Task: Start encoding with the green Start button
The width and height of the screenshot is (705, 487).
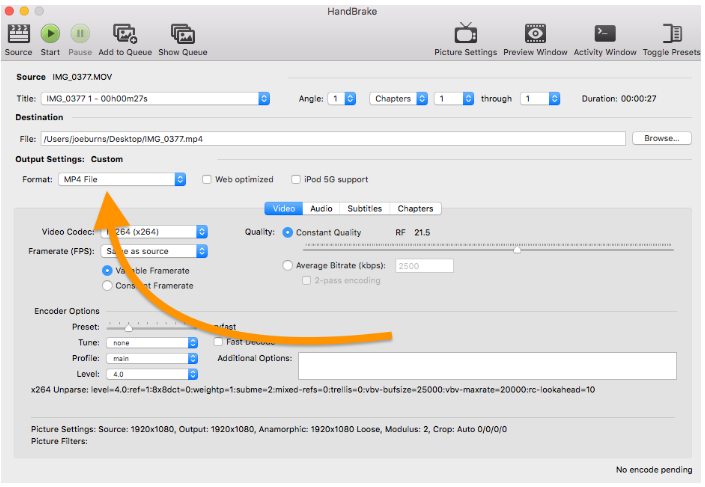Action: (50, 34)
